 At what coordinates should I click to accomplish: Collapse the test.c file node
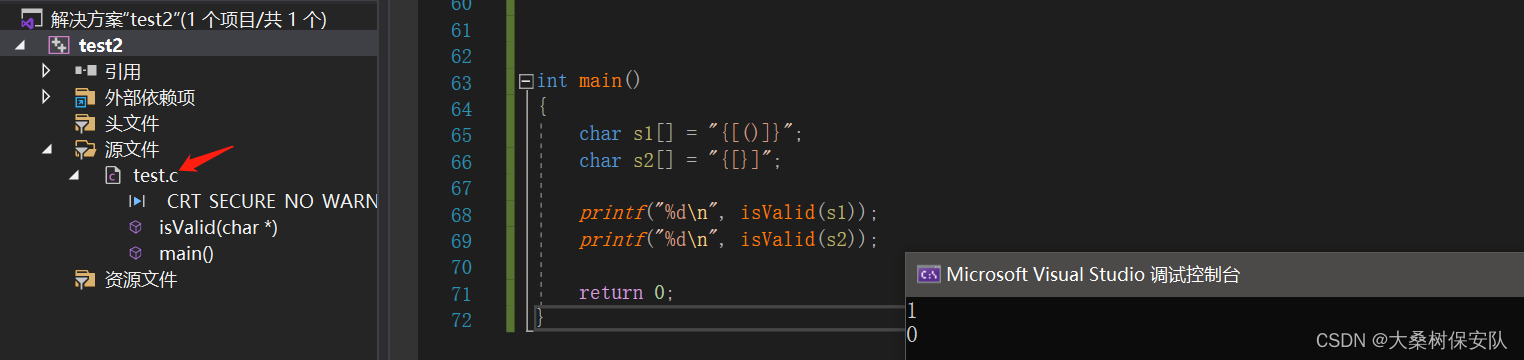point(74,176)
